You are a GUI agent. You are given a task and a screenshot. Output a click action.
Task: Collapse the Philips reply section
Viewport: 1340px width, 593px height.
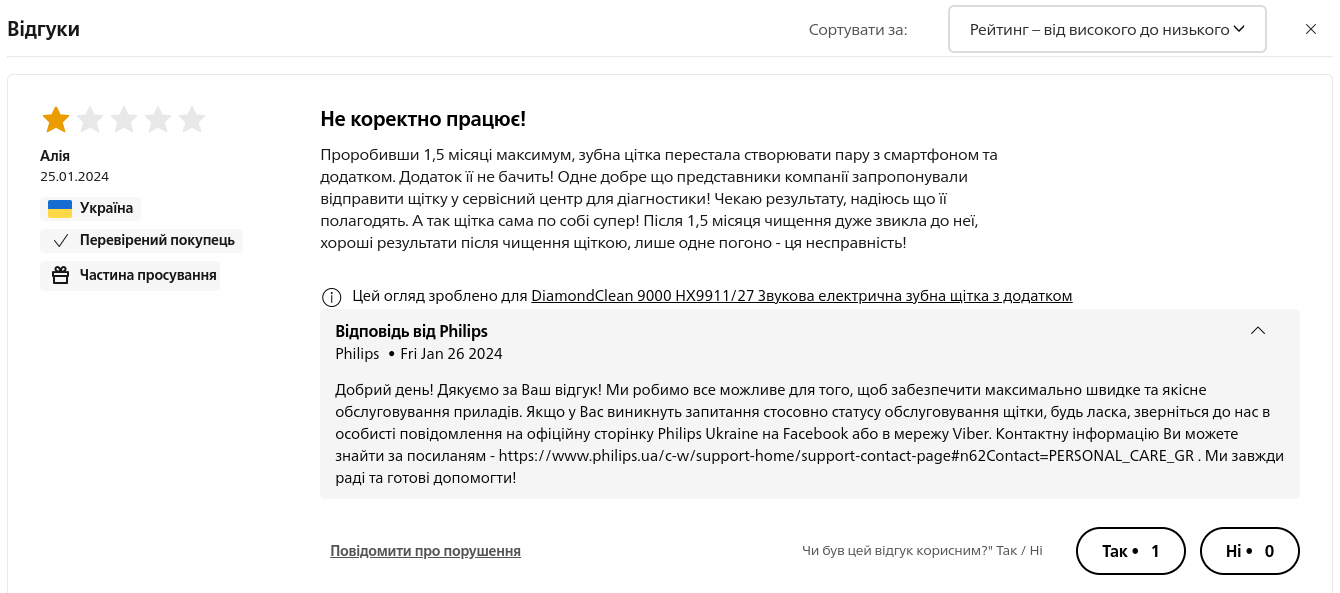pyautogui.click(x=1258, y=331)
